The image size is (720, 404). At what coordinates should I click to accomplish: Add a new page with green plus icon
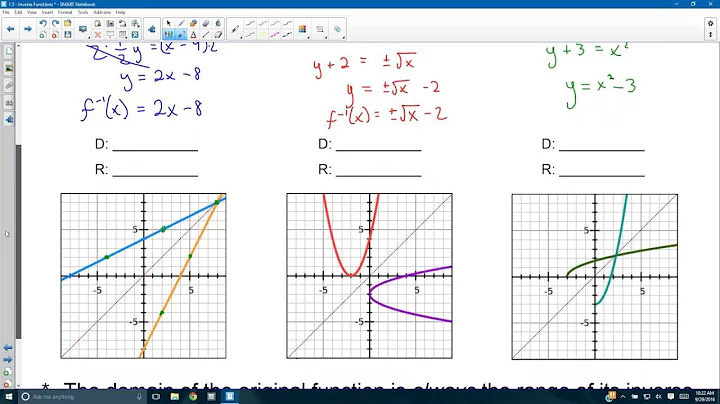(x=43, y=34)
